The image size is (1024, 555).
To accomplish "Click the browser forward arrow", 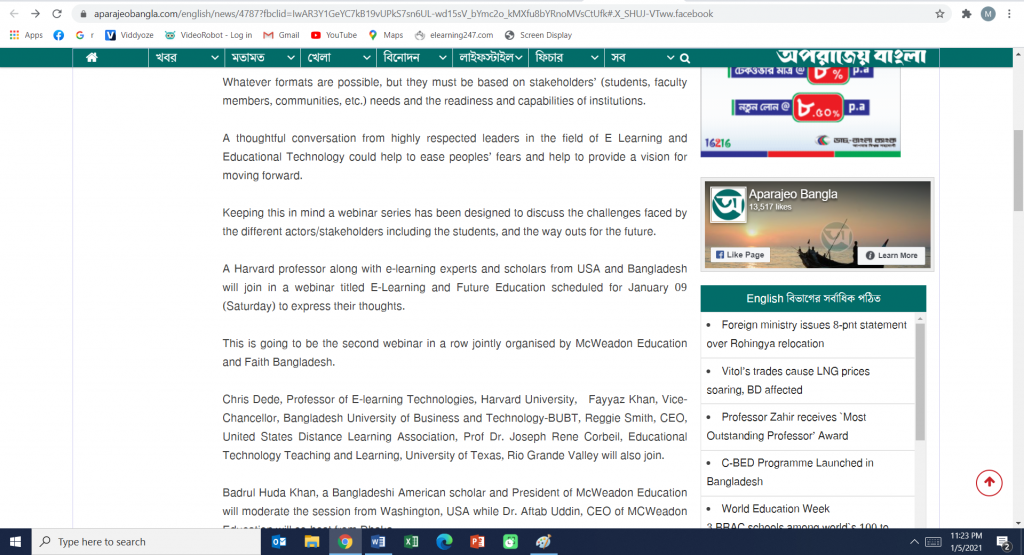I will click(x=35, y=14).
